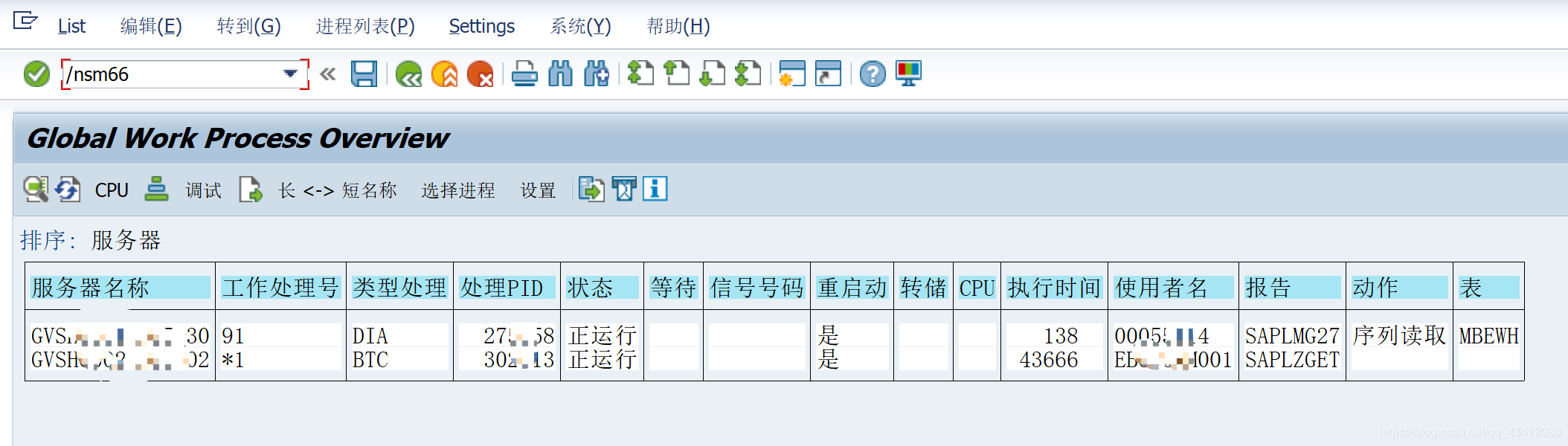Click the 等待 column header
The image size is (1568, 446).
coord(673,288)
